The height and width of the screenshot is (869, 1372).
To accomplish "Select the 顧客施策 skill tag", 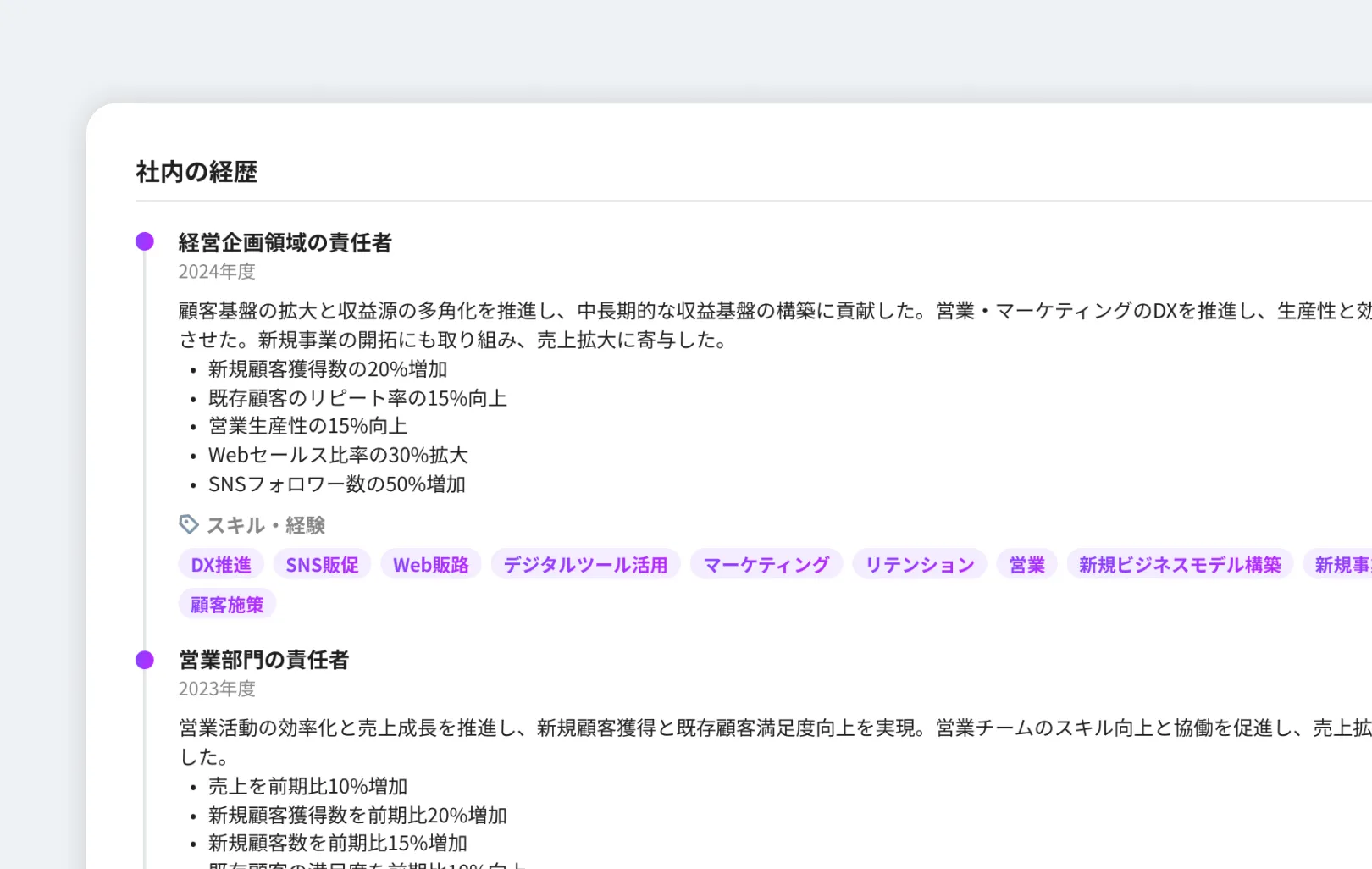I will [x=227, y=603].
